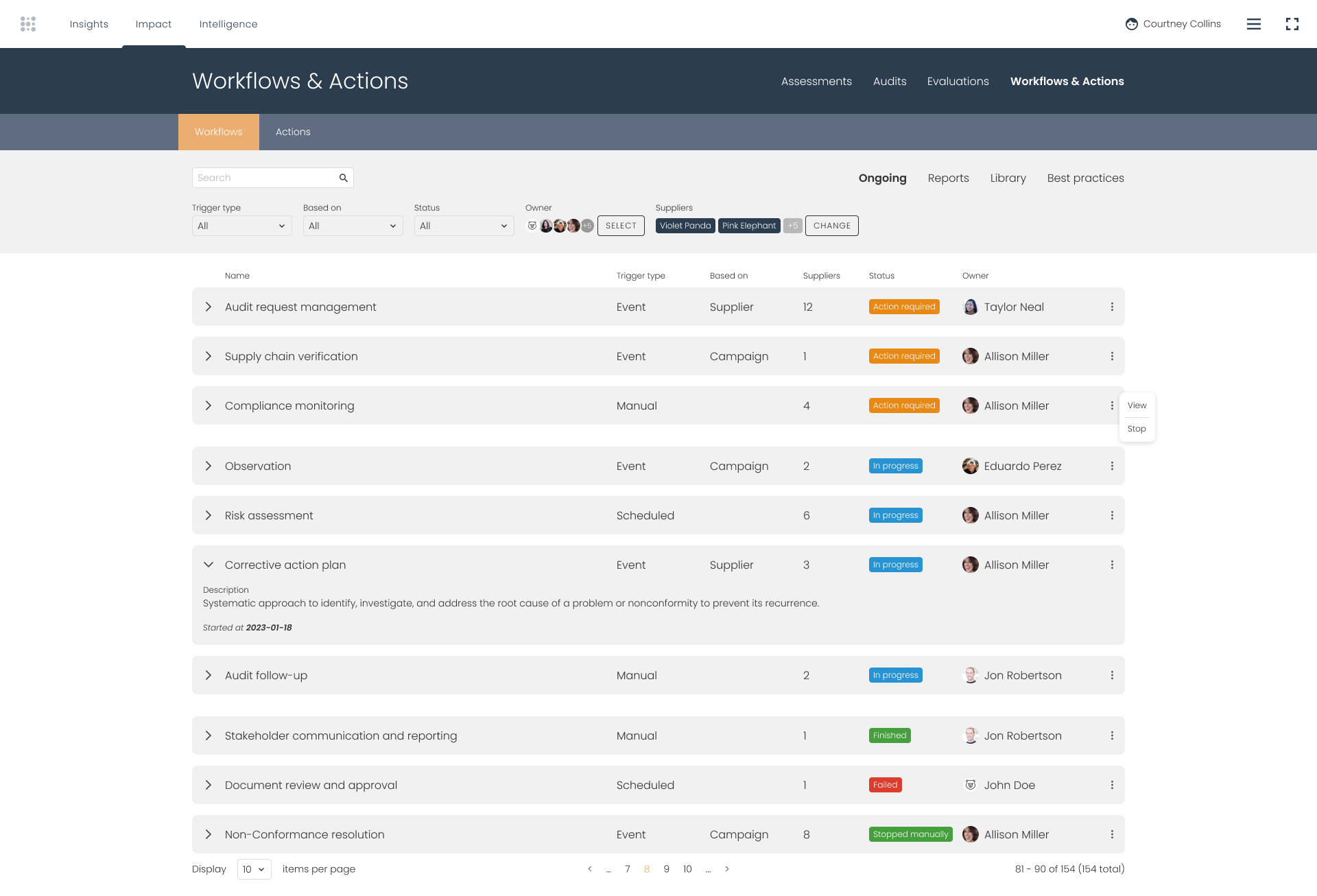Select the Based on All dropdown filter
The width and height of the screenshot is (1317, 896).
pos(351,226)
